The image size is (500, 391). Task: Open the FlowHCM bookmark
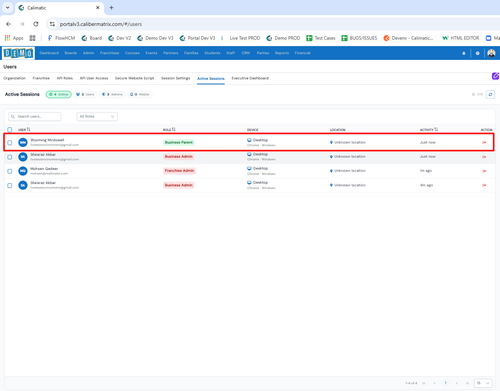61,38
